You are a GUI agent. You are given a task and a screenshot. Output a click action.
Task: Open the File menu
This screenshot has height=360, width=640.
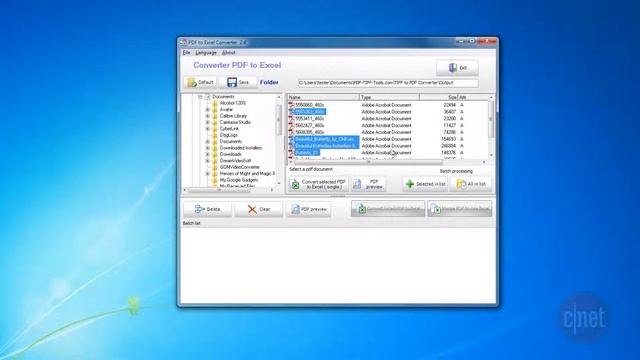186,53
